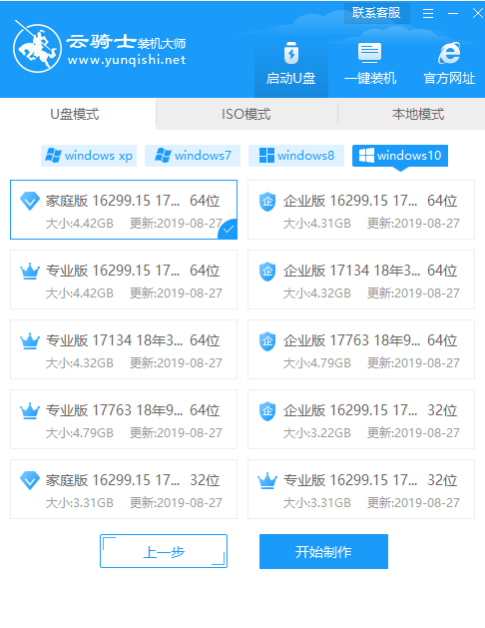
Task: Select the windows7 tab
Action: [x=193, y=155]
